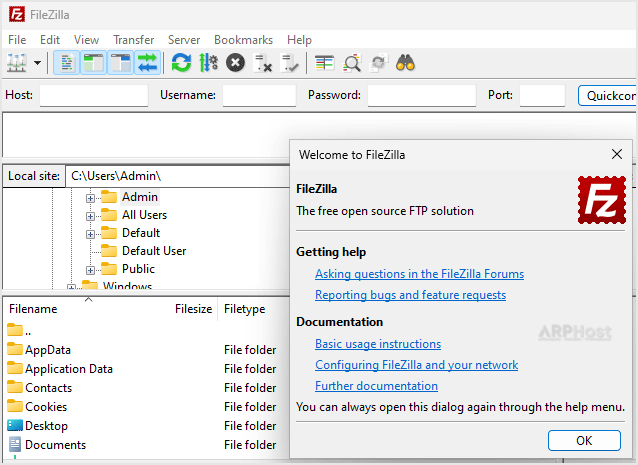The height and width of the screenshot is (465, 638).
Task: Toggle transfer queue display
Action: pos(148,63)
